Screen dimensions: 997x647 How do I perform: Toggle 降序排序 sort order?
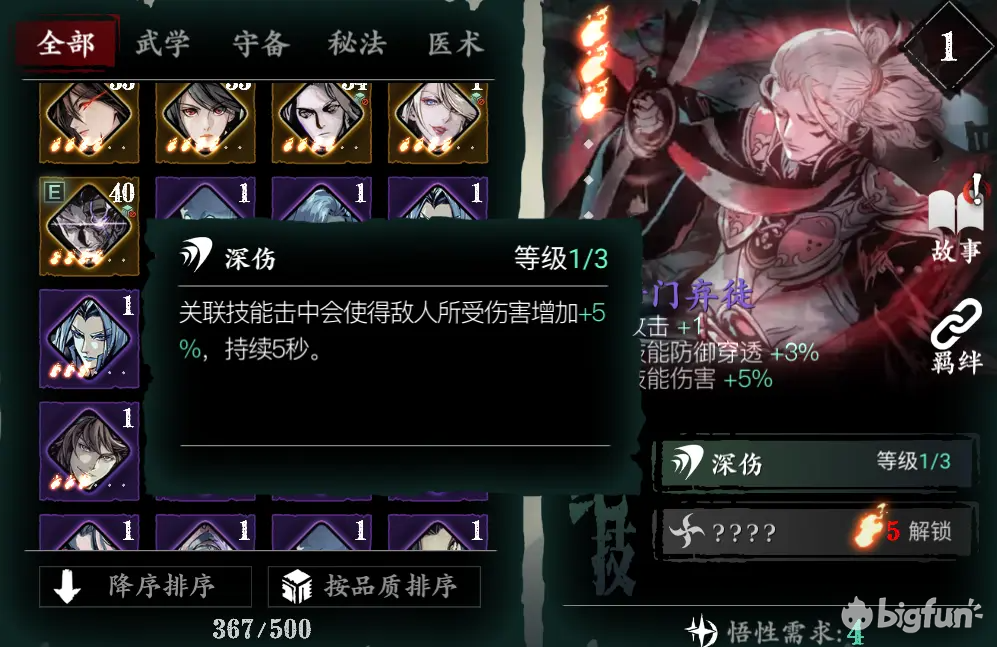[x=146, y=586]
